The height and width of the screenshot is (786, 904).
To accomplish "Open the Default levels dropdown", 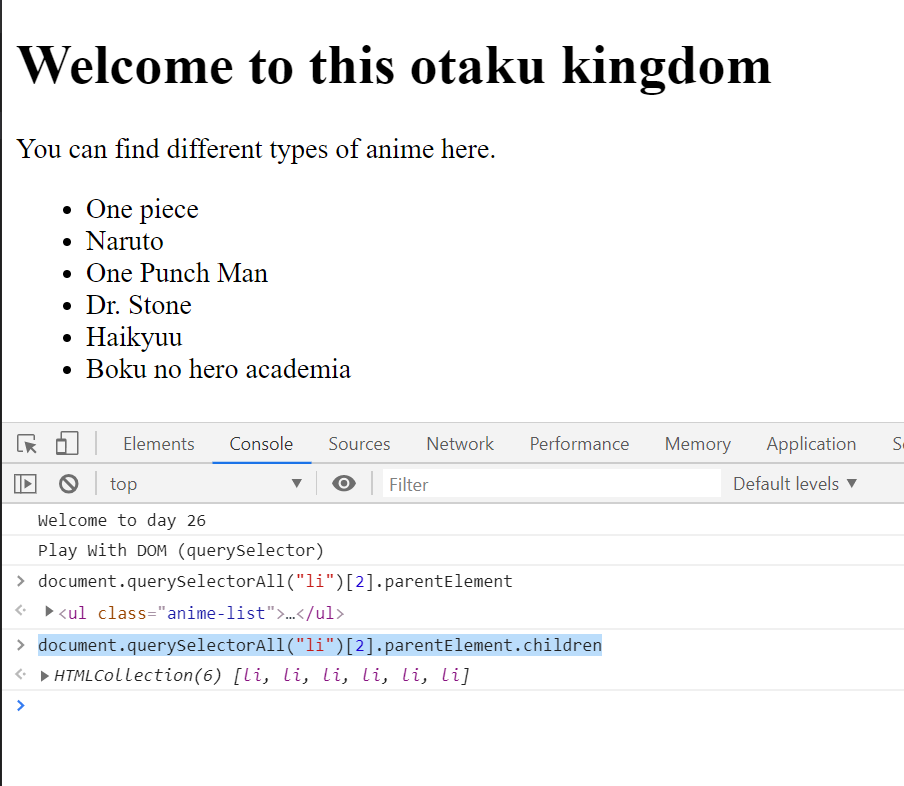I will pos(794,484).
